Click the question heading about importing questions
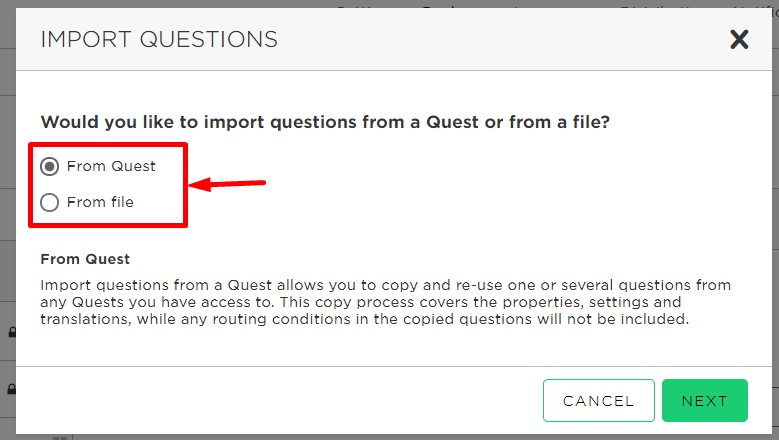The height and width of the screenshot is (440, 779). 325,122
